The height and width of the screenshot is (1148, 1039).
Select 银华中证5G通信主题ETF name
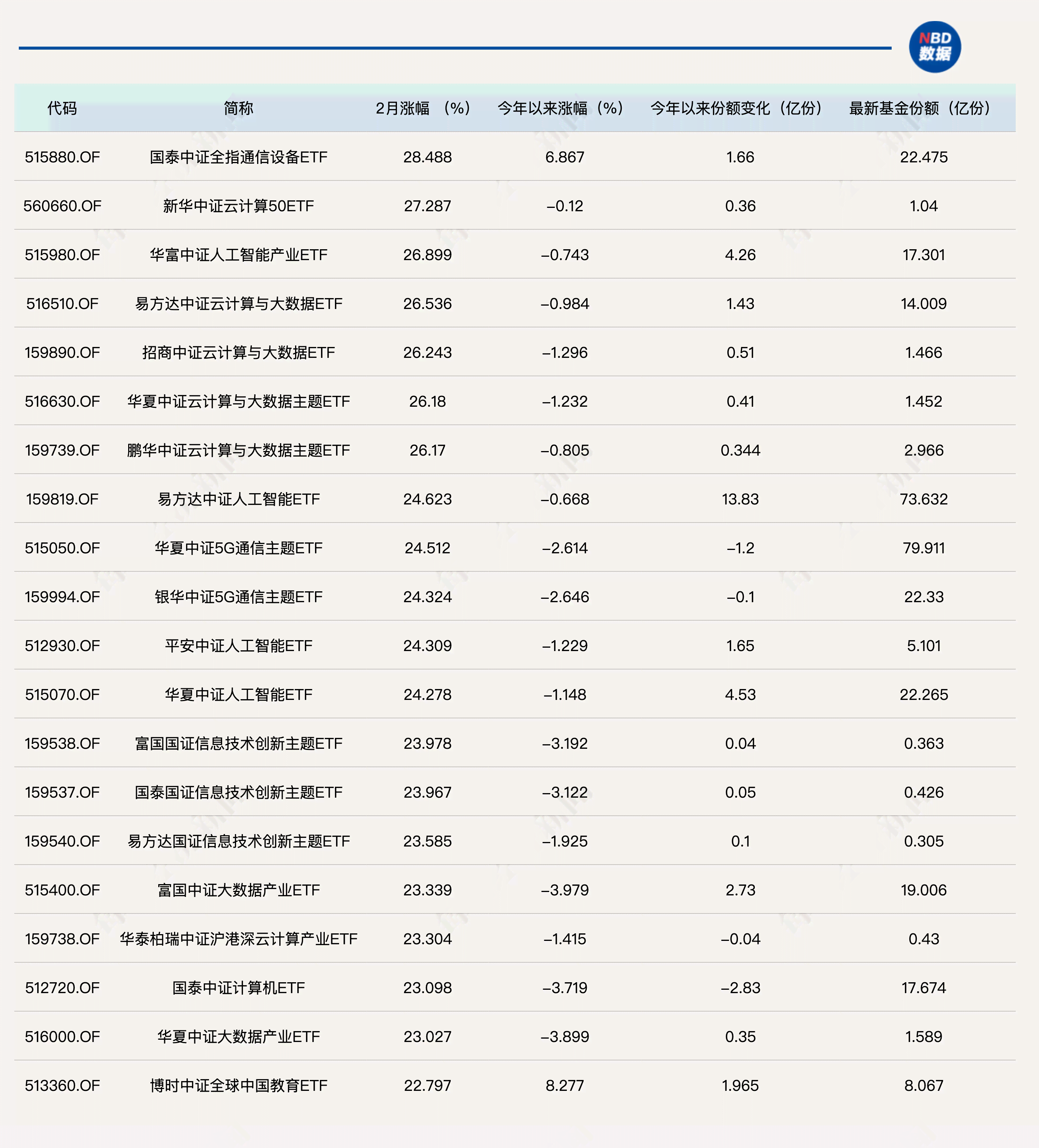239,597
